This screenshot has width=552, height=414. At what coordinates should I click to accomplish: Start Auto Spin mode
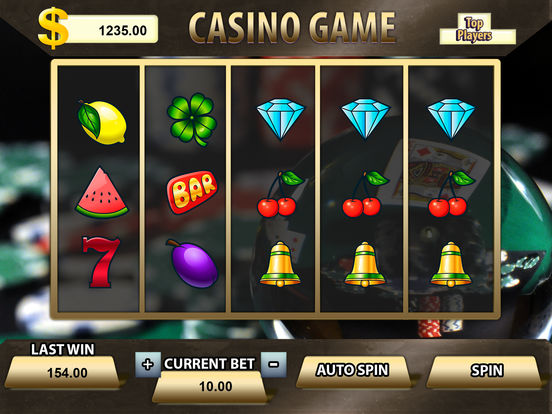[353, 371]
